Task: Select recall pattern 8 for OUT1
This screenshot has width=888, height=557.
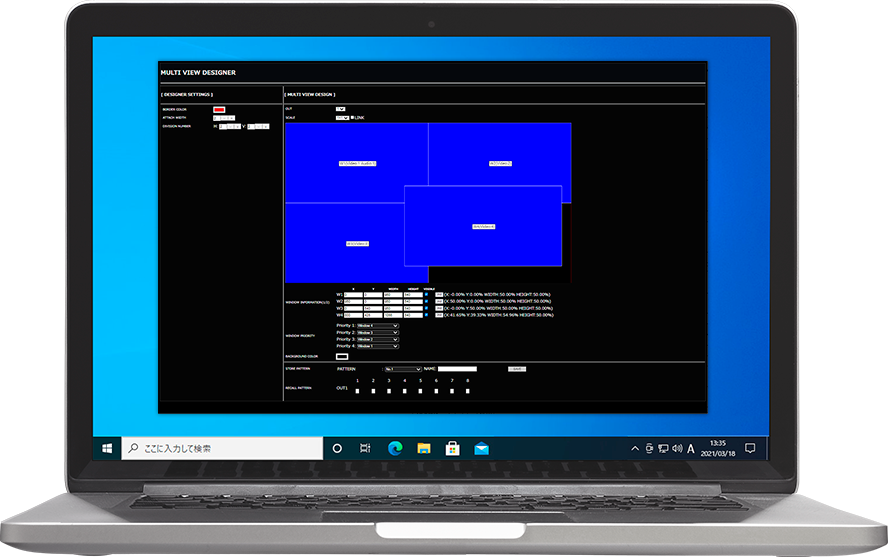Action: [x=468, y=391]
